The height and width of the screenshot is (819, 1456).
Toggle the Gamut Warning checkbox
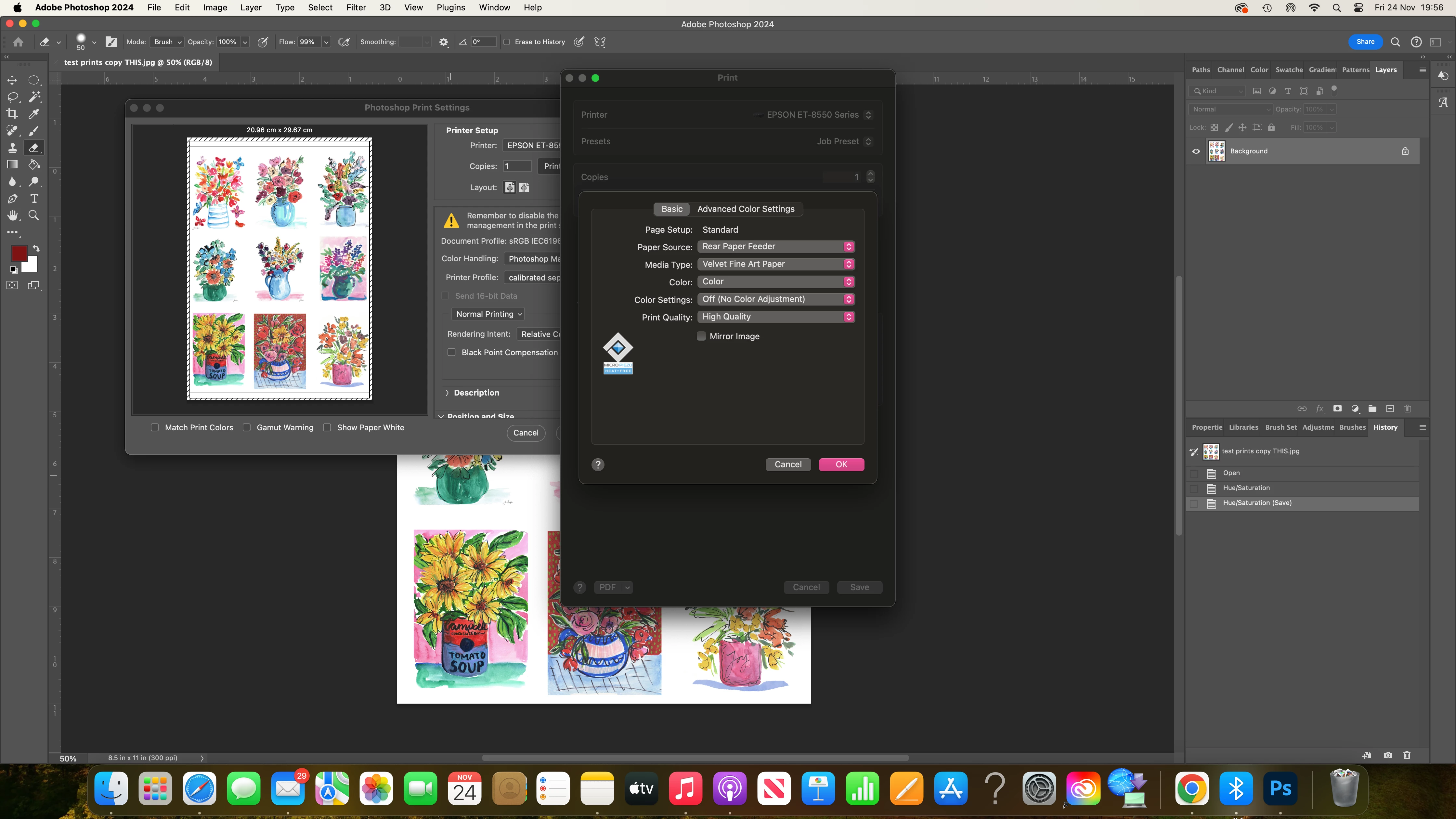pos(247,427)
